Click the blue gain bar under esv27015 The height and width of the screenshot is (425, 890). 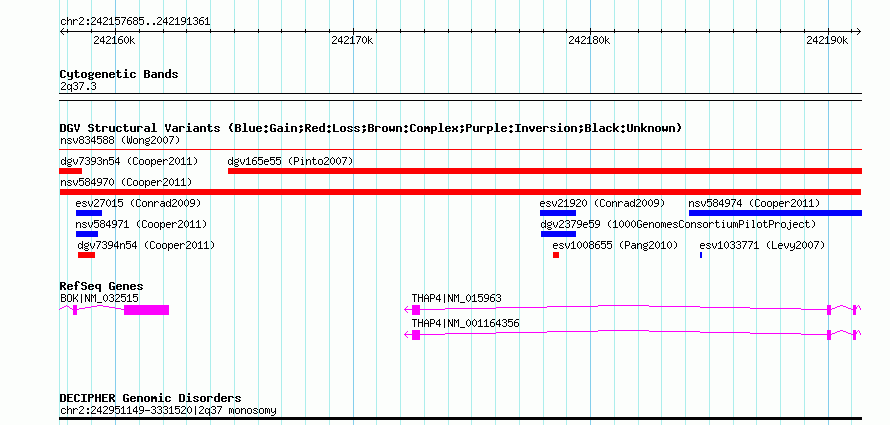pos(89,213)
